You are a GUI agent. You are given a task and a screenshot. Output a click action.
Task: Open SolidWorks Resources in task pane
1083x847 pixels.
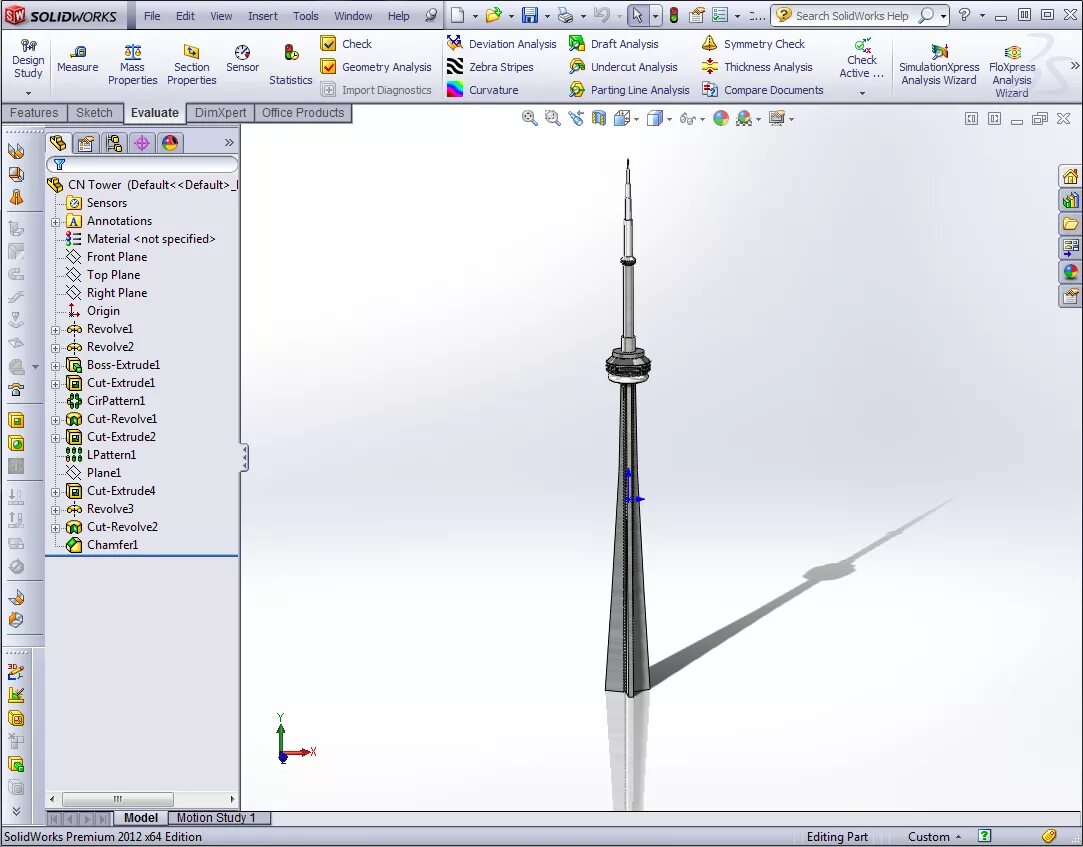click(1070, 177)
